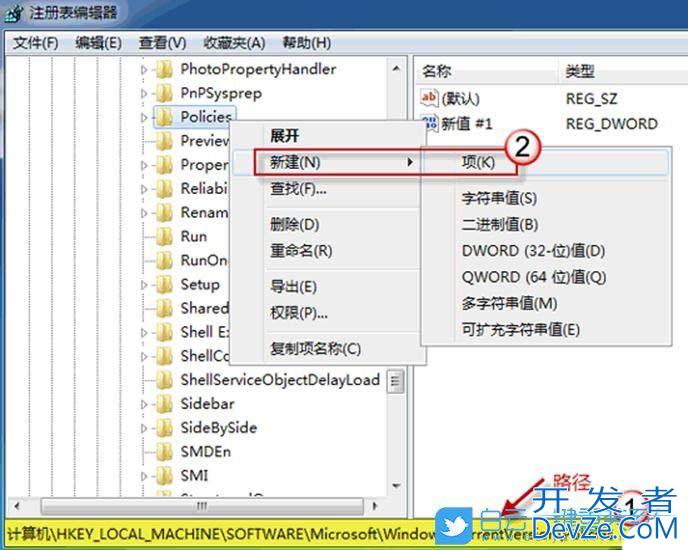Open the 帮助(H) menu

tap(307, 43)
